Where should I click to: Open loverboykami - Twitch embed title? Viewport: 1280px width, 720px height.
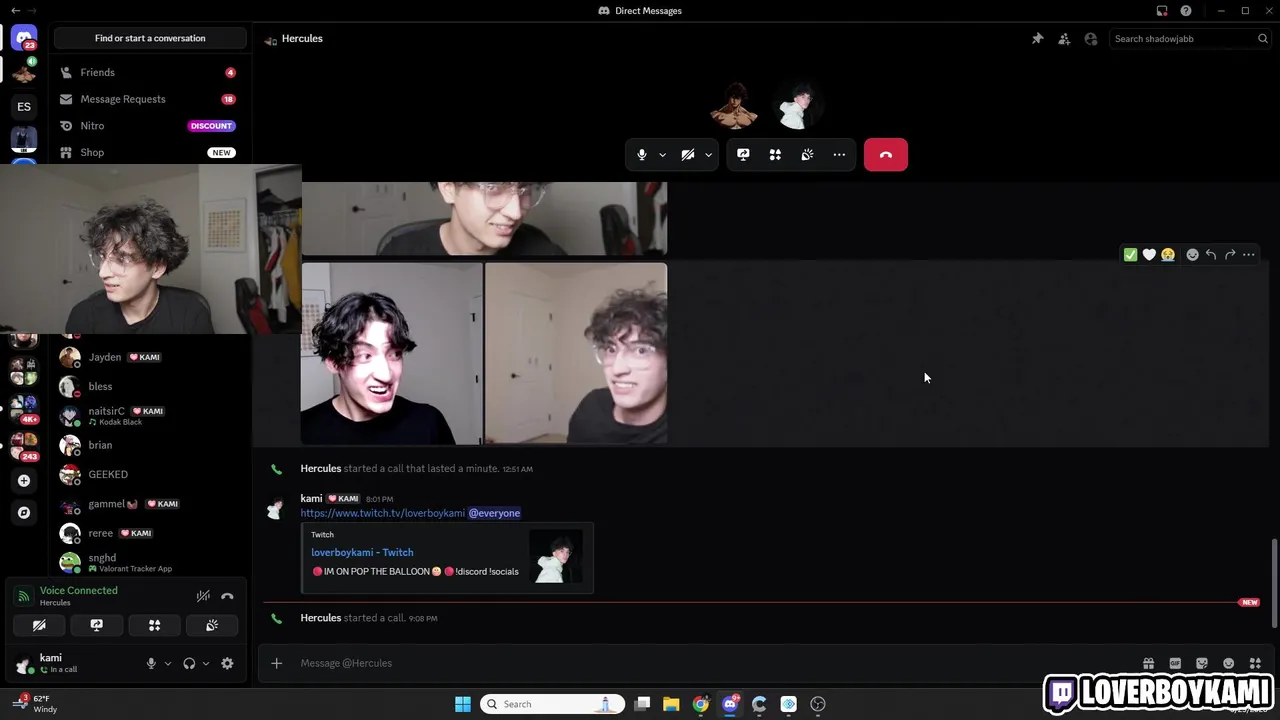click(362, 552)
